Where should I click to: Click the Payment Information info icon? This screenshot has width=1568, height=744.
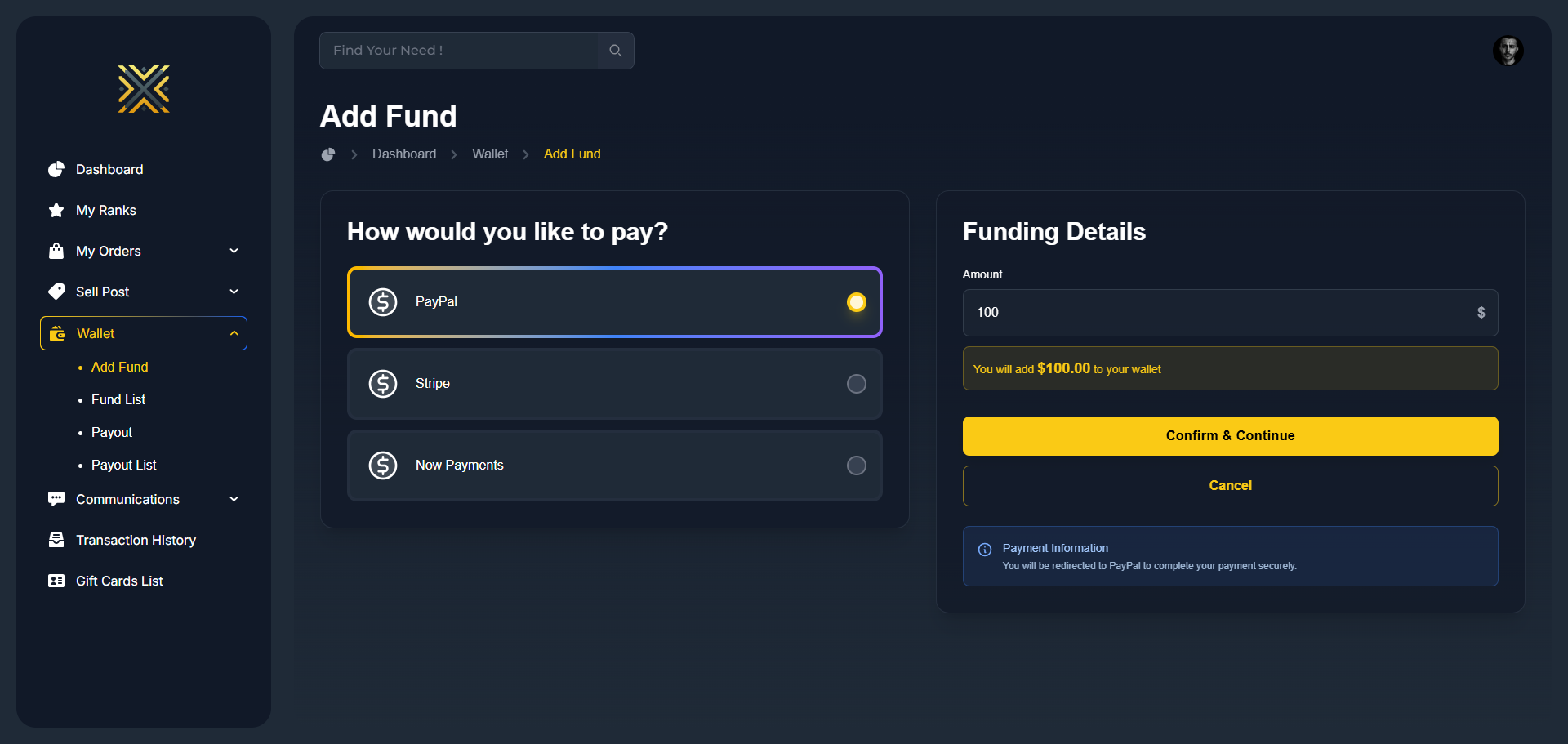pos(985,550)
